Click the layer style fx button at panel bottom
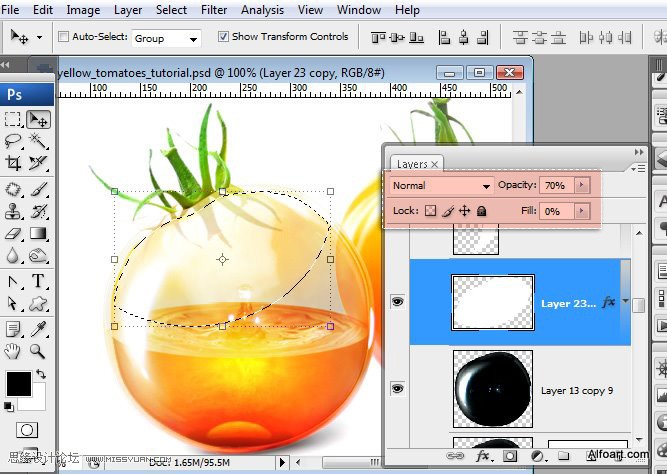667x474 pixels. [482, 455]
